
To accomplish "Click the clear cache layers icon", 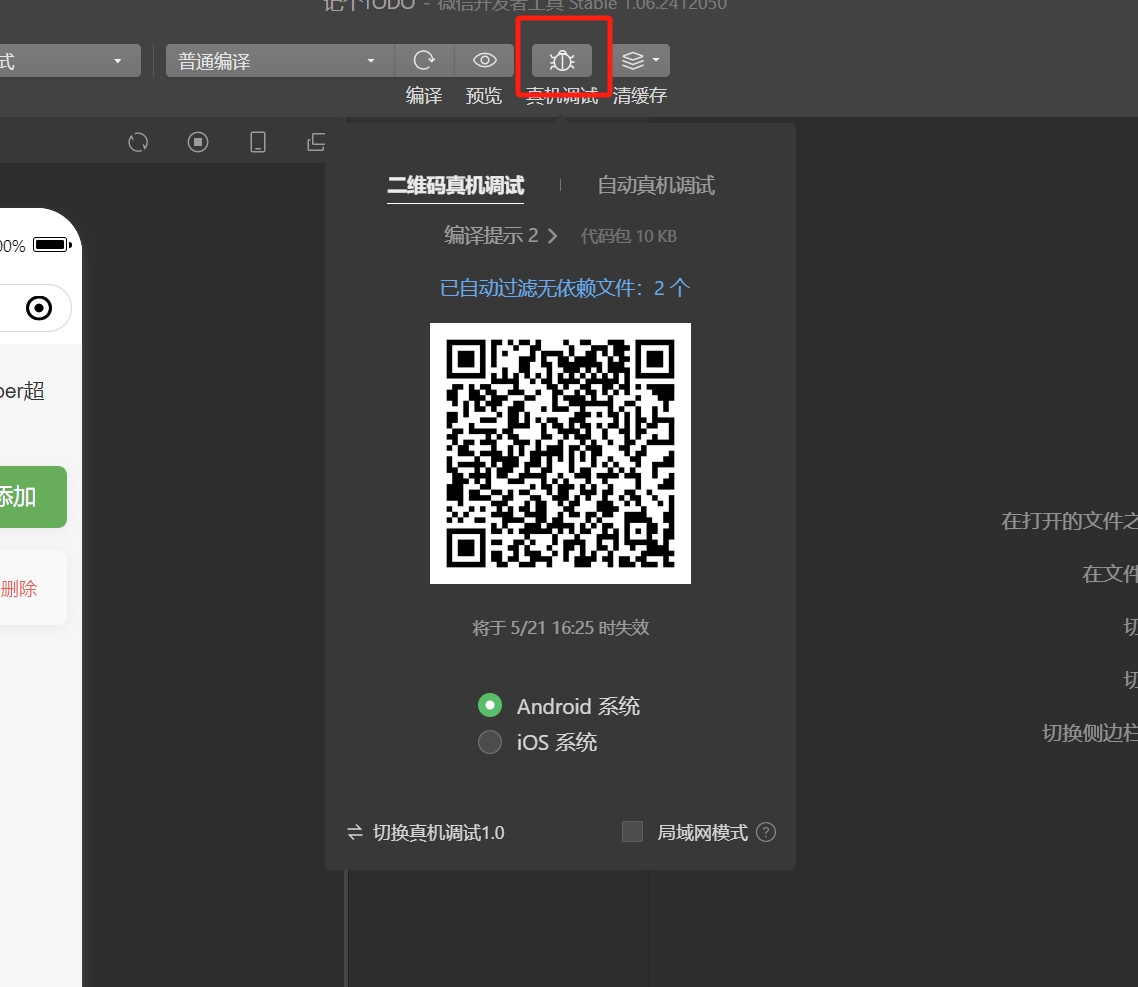I will 633,60.
